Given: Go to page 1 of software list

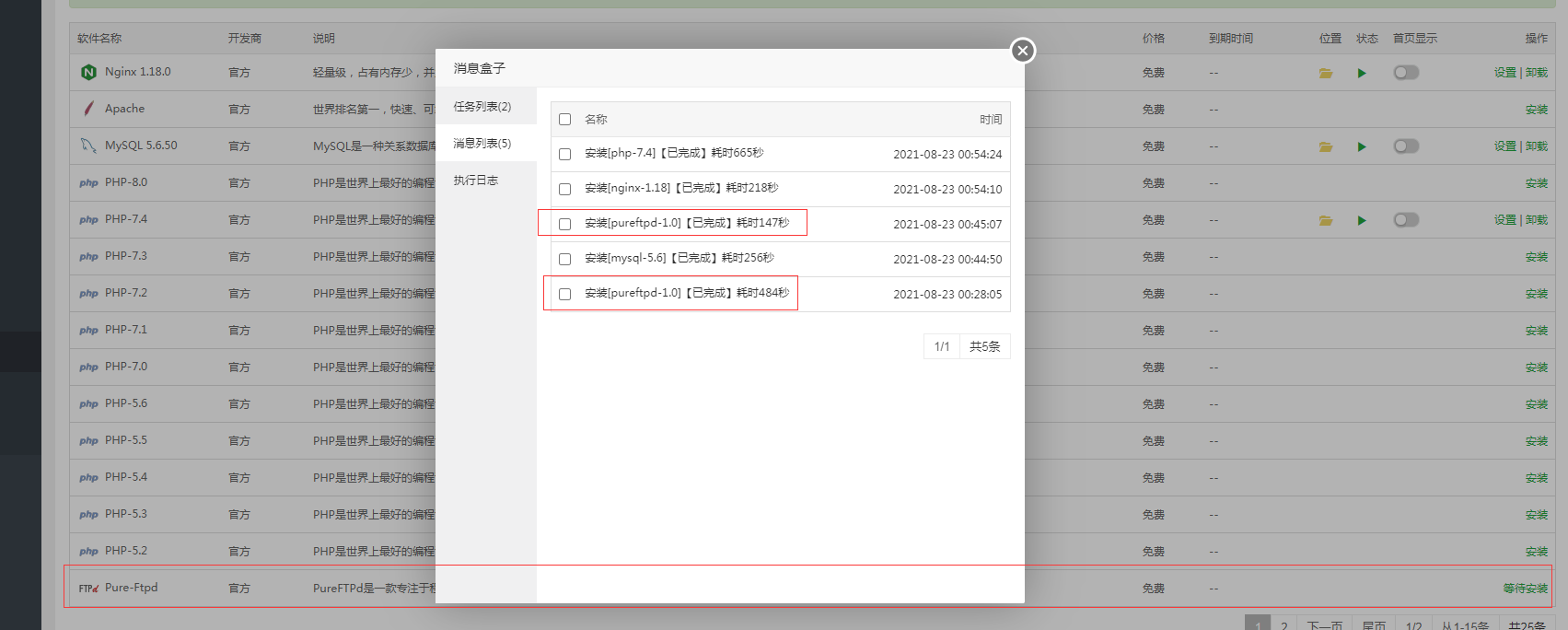Looking at the screenshot, I should (x=1258, y=624).
